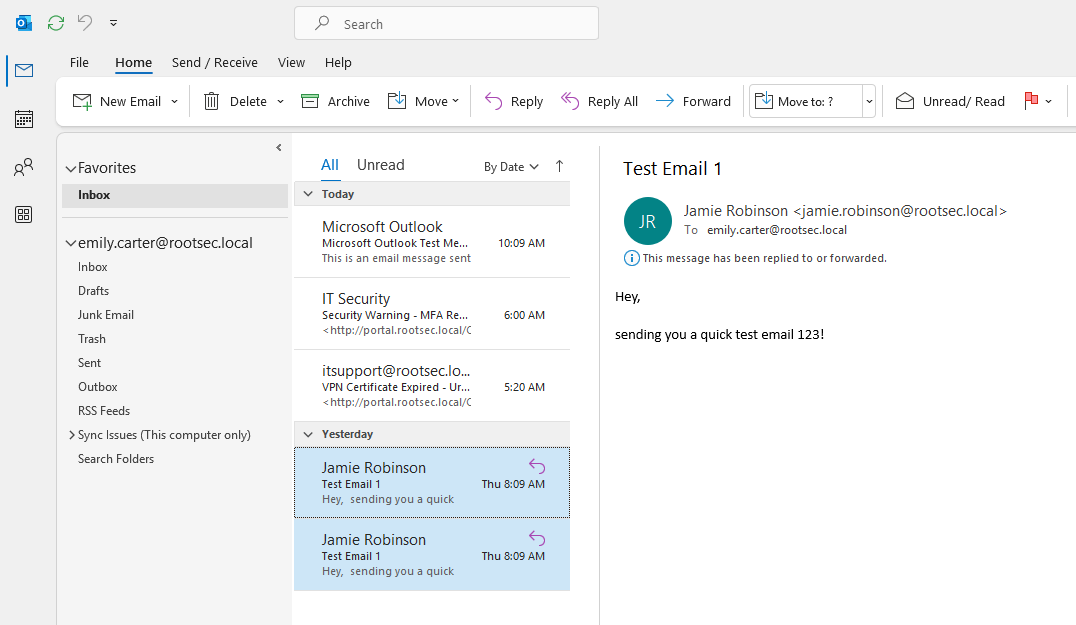
Task: Open the By Date sort dropdown
Action: click(511, 167)
